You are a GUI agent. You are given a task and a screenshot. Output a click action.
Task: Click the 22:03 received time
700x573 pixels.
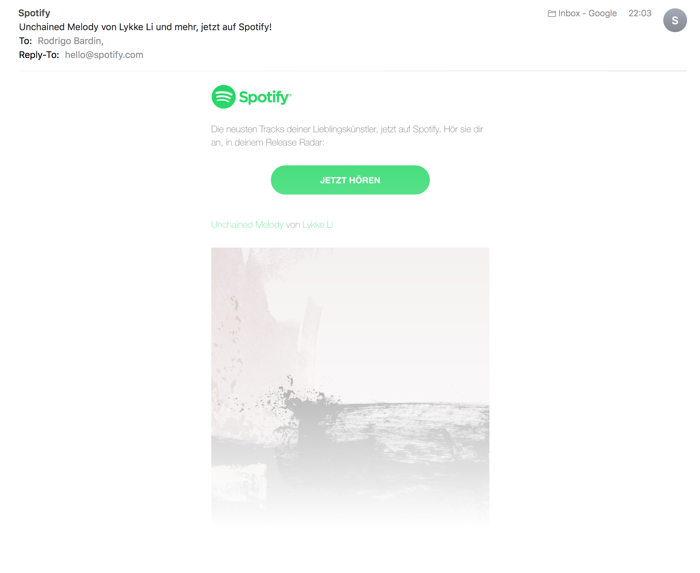tap(640, 13)
